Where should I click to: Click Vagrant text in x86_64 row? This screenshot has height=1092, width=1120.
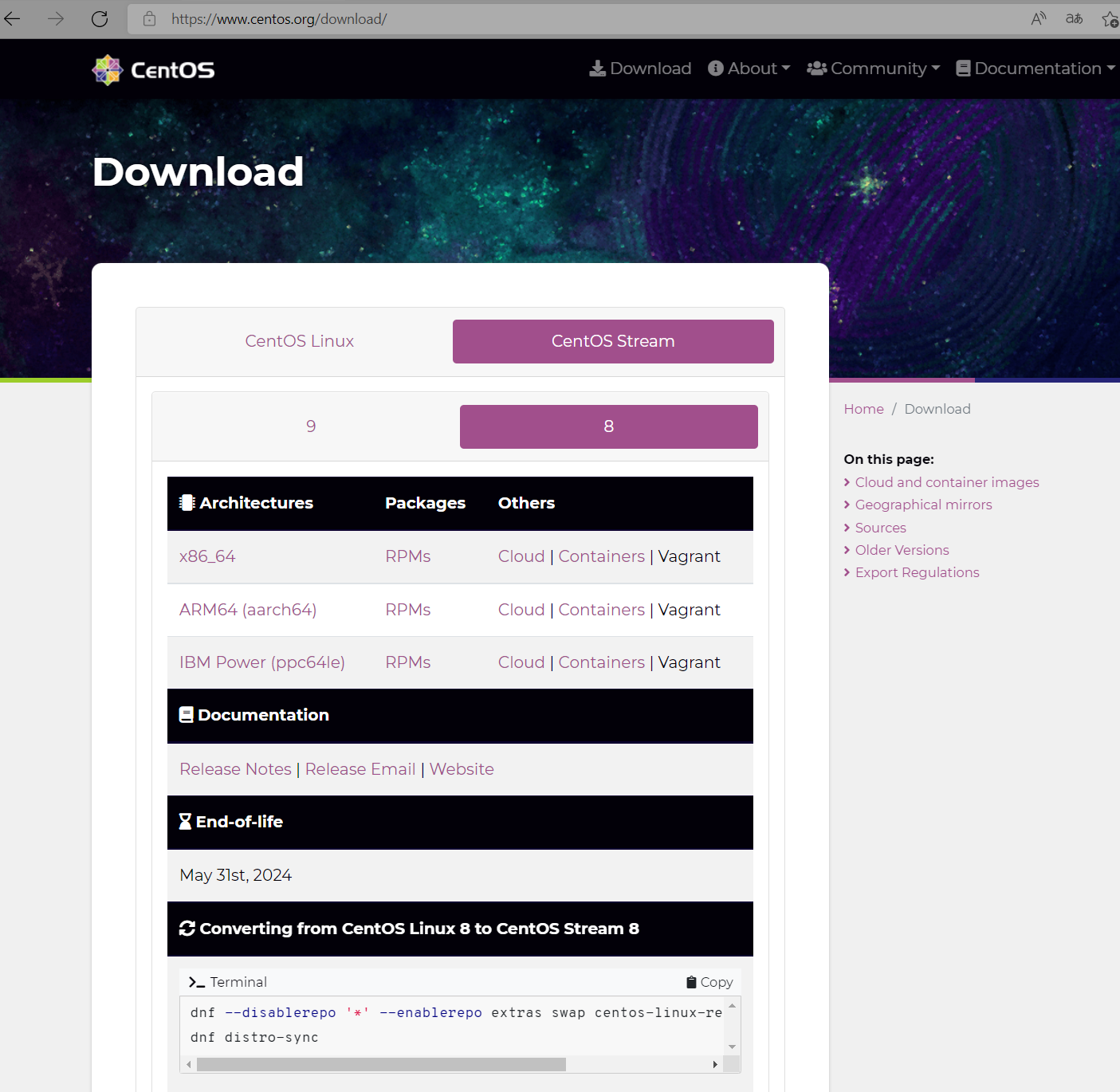pos(690,556)
